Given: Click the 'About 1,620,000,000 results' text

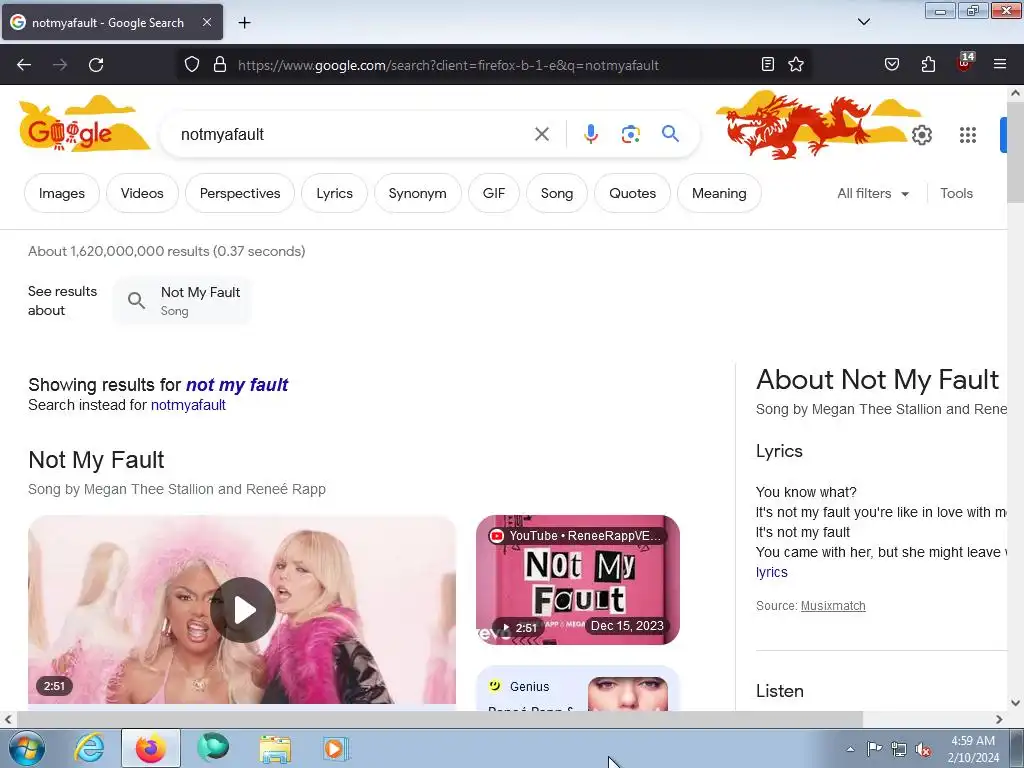Looking at the screenshot, I should [167, 251].
